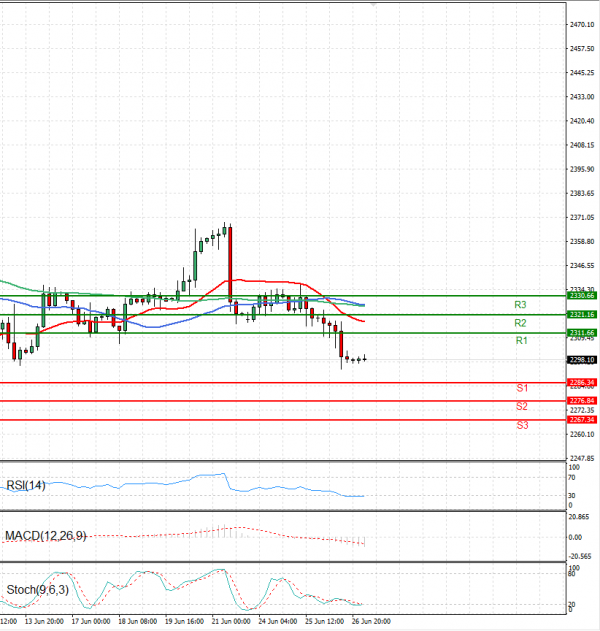Click the 19 Jun 16:00 time label

point(184,622)
